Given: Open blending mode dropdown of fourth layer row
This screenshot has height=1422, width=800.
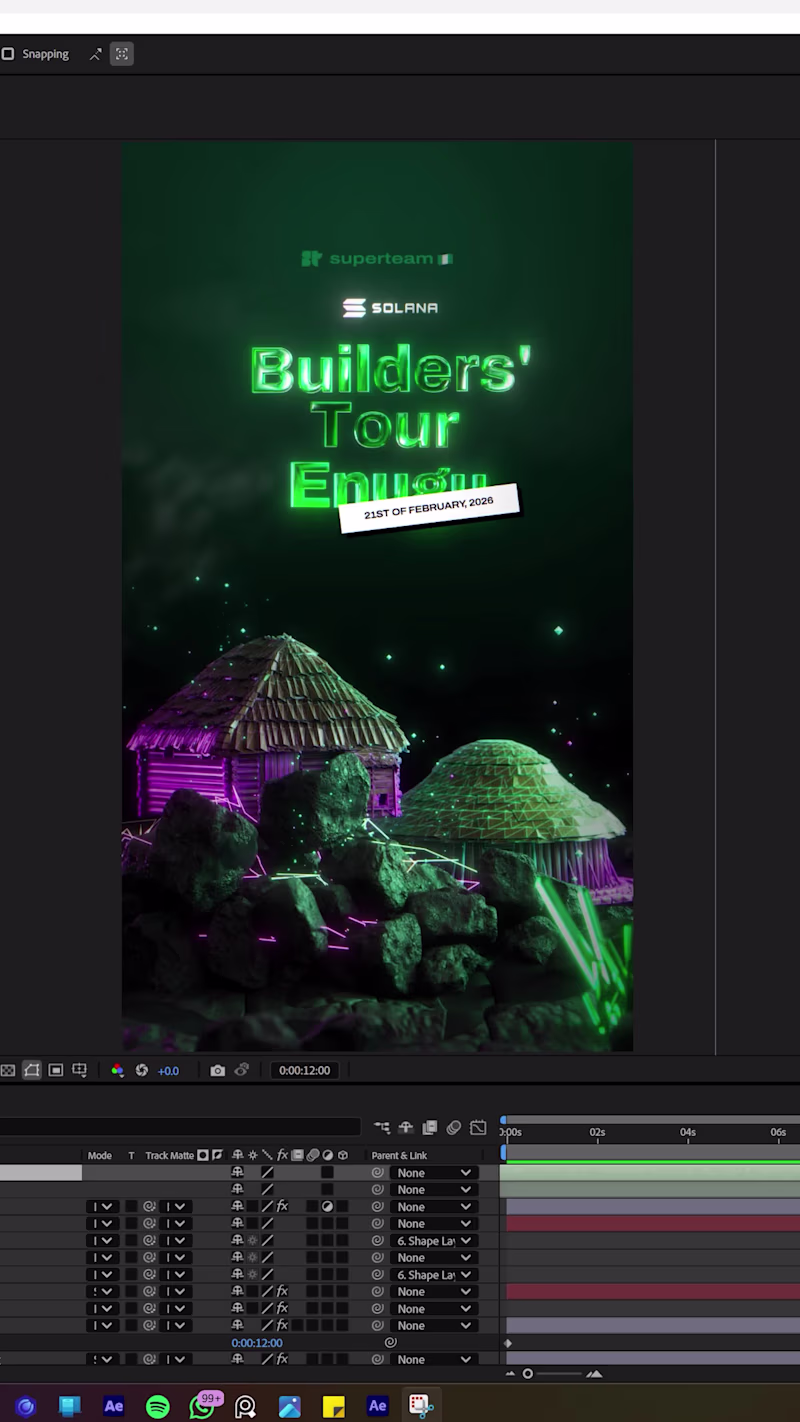Looking at the screenshot, I should pyautogui.click(x=102, y=1224).
